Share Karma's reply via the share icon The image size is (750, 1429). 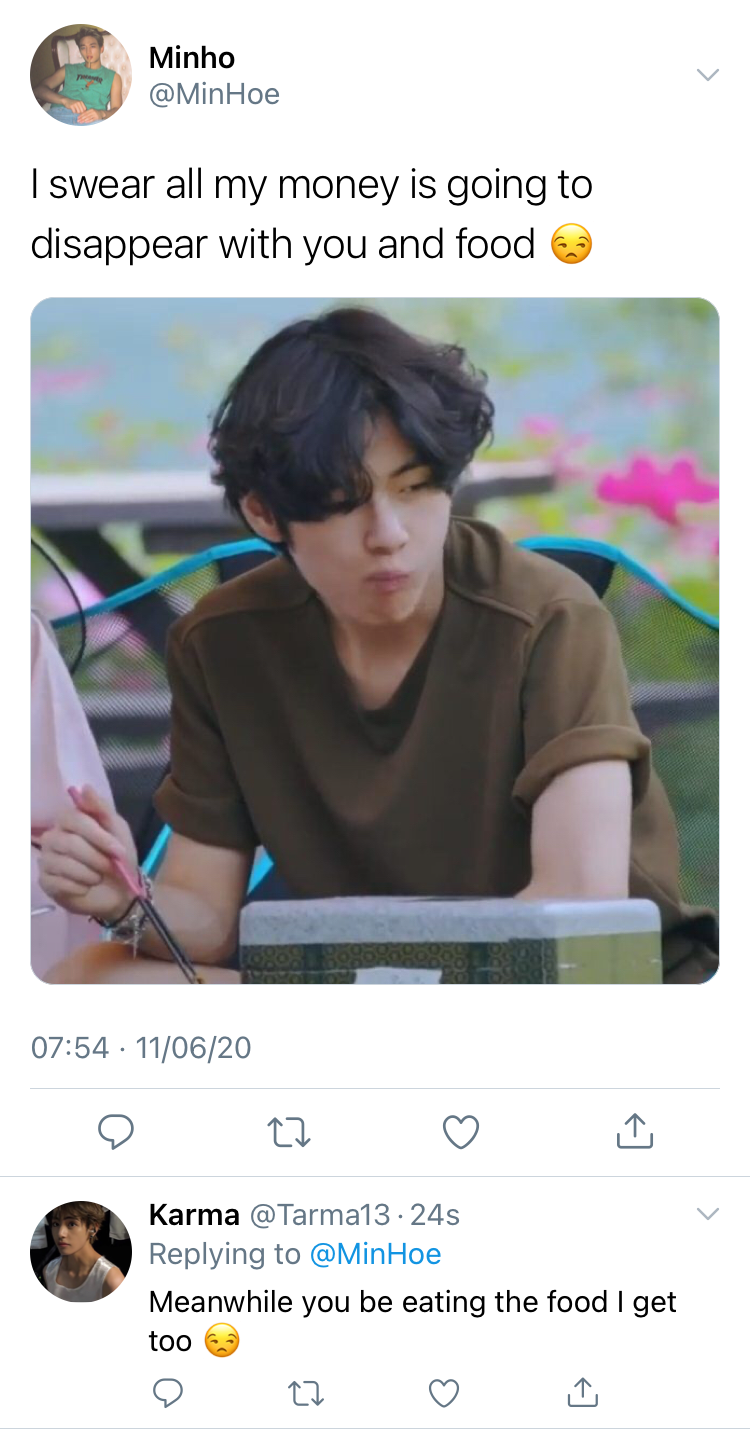[x=582, y=1391]
